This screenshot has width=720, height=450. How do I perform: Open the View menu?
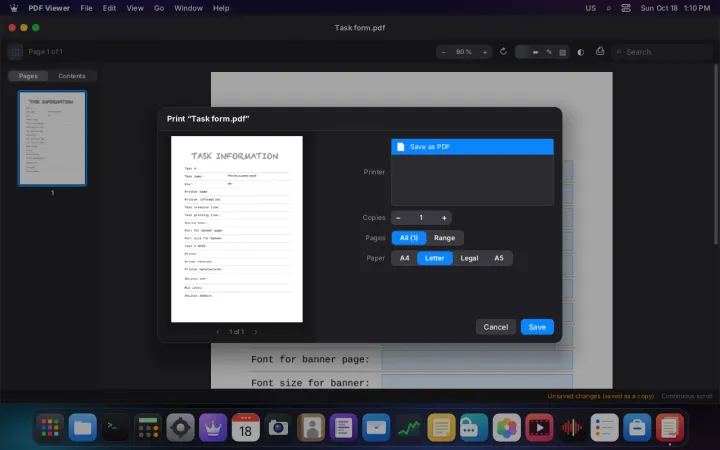pos(135,8)
